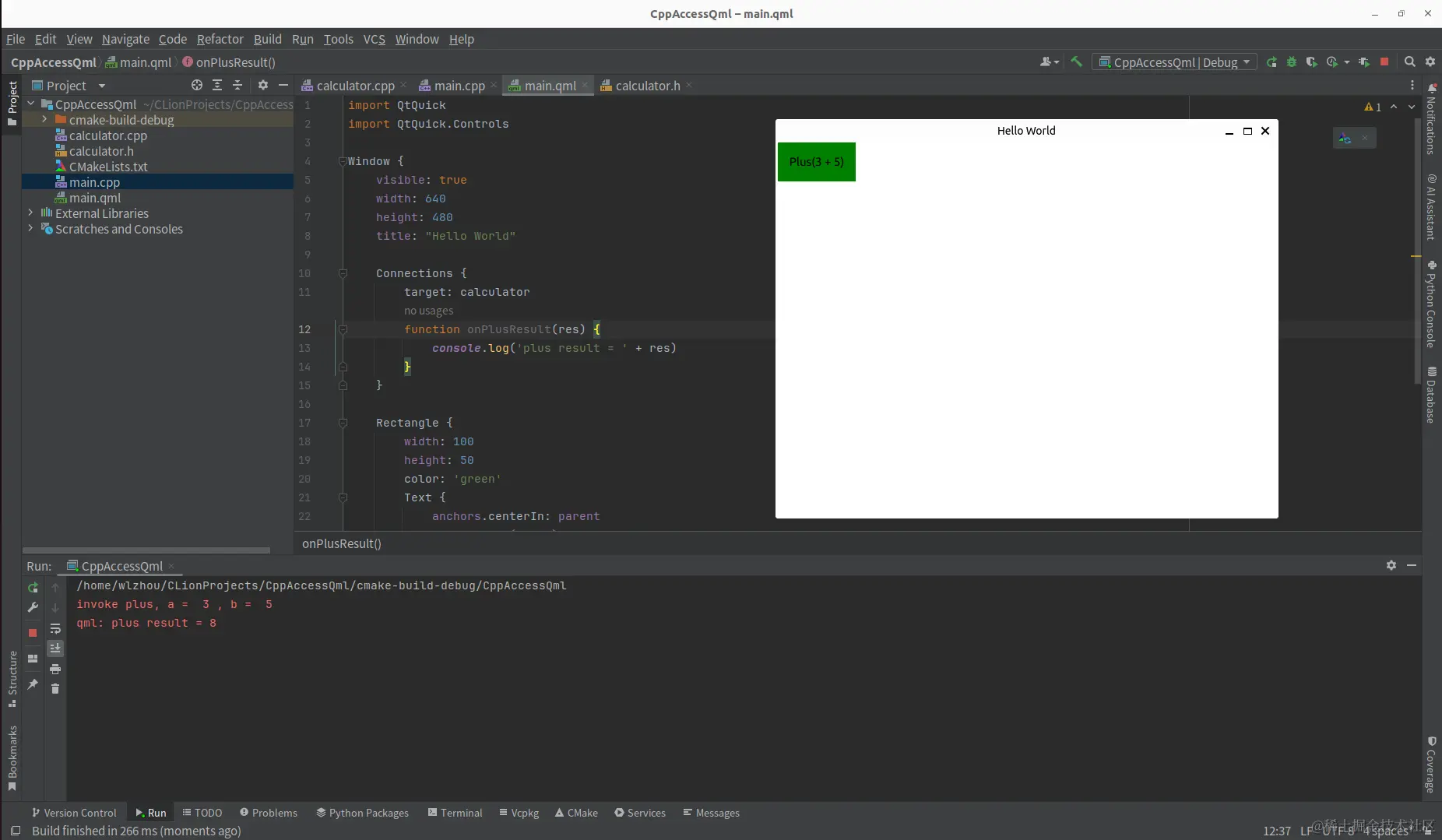Open Project panel options gear
This screenshot has width=1442, height=840.
(x=263, y=85)
